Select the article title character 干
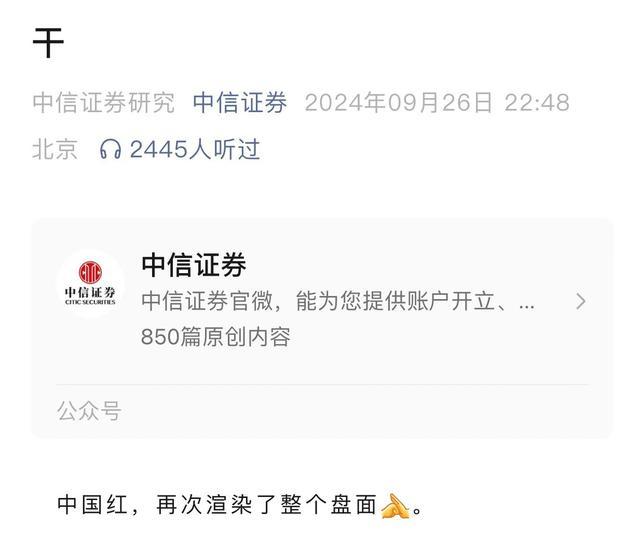This screenshot has height=553, width=640. [x=48, y=43]
